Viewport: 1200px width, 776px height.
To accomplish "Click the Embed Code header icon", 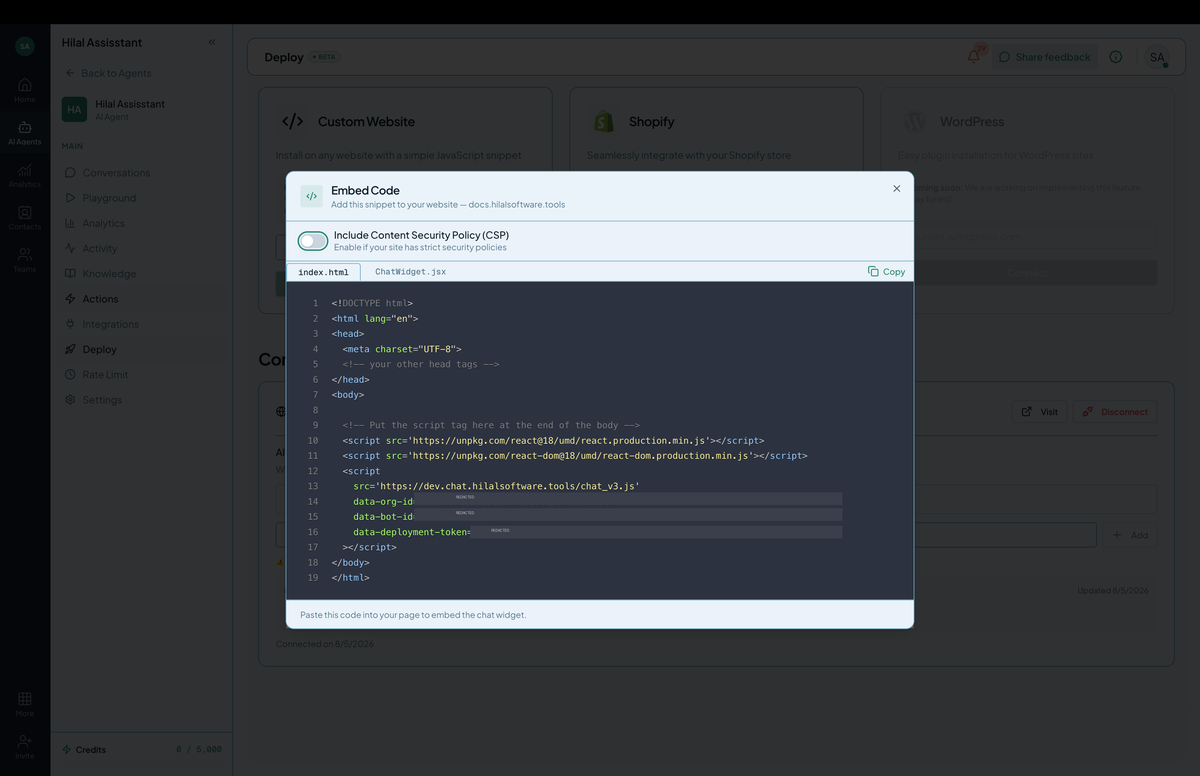I will [311, 196].
